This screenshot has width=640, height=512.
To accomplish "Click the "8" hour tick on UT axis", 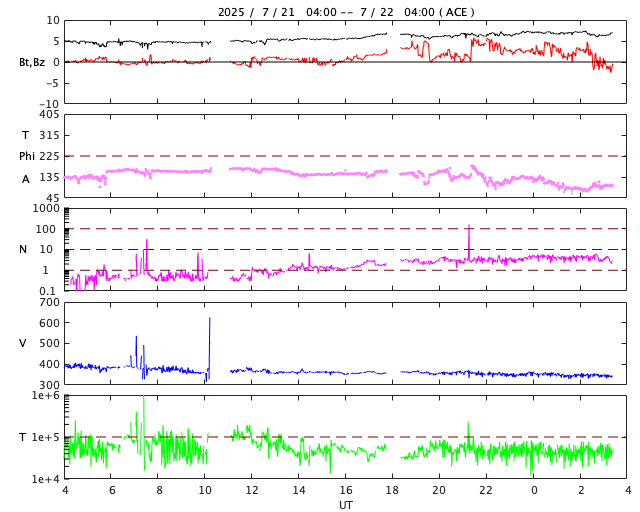I will 159,490.
